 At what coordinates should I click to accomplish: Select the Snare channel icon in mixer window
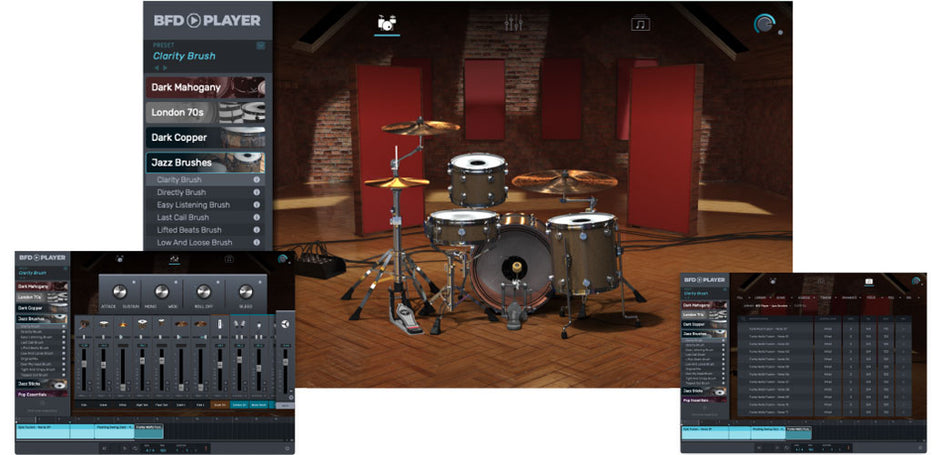tap(104, 324)
